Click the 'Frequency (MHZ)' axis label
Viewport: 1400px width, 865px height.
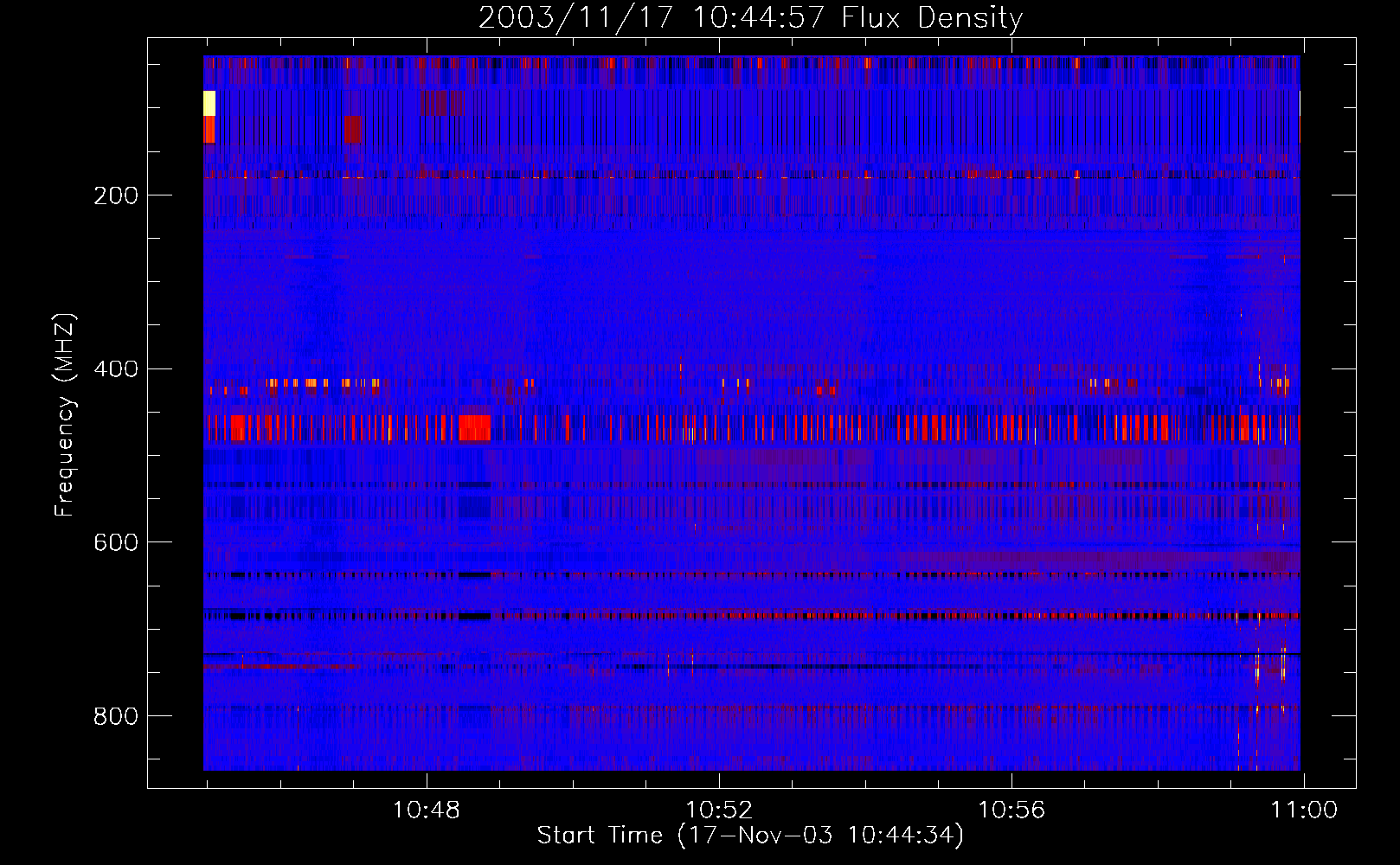[x=65, y=414]
